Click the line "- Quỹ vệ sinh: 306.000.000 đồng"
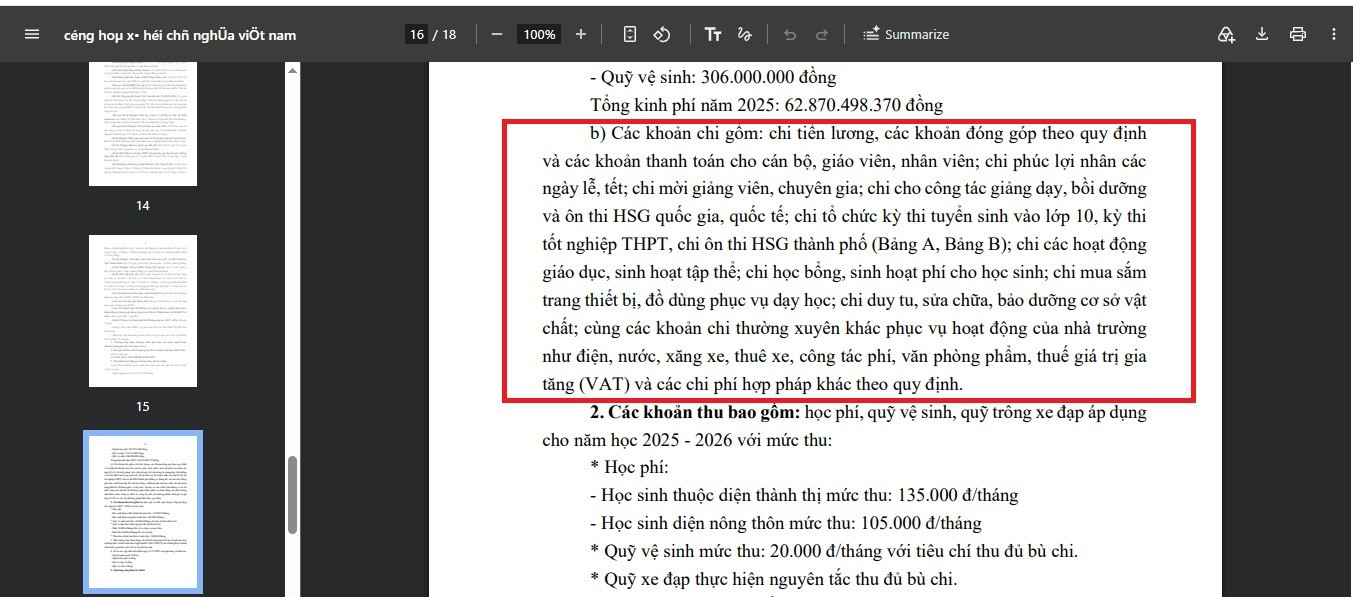 713,77
